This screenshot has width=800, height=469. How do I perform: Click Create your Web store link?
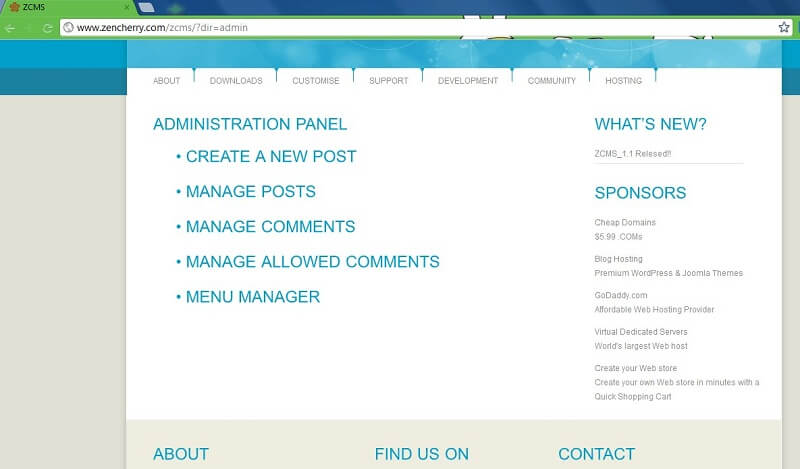(636, 368)
